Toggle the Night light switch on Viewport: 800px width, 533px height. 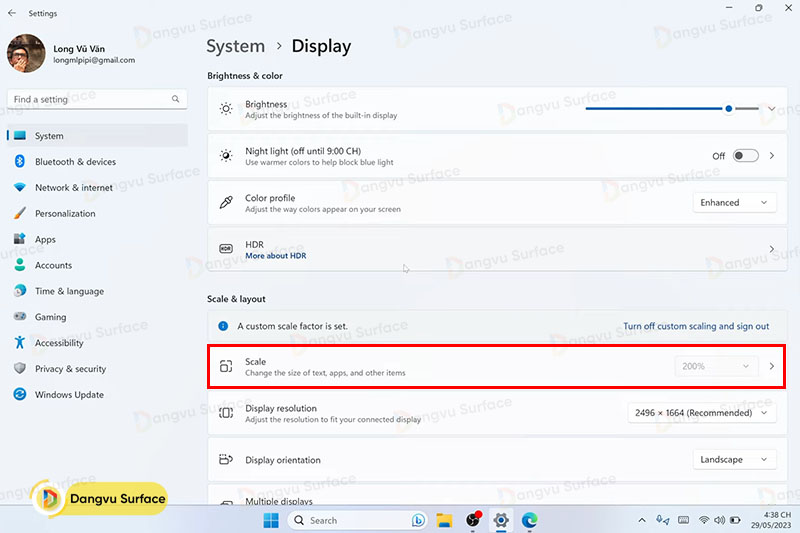[745, 156]
